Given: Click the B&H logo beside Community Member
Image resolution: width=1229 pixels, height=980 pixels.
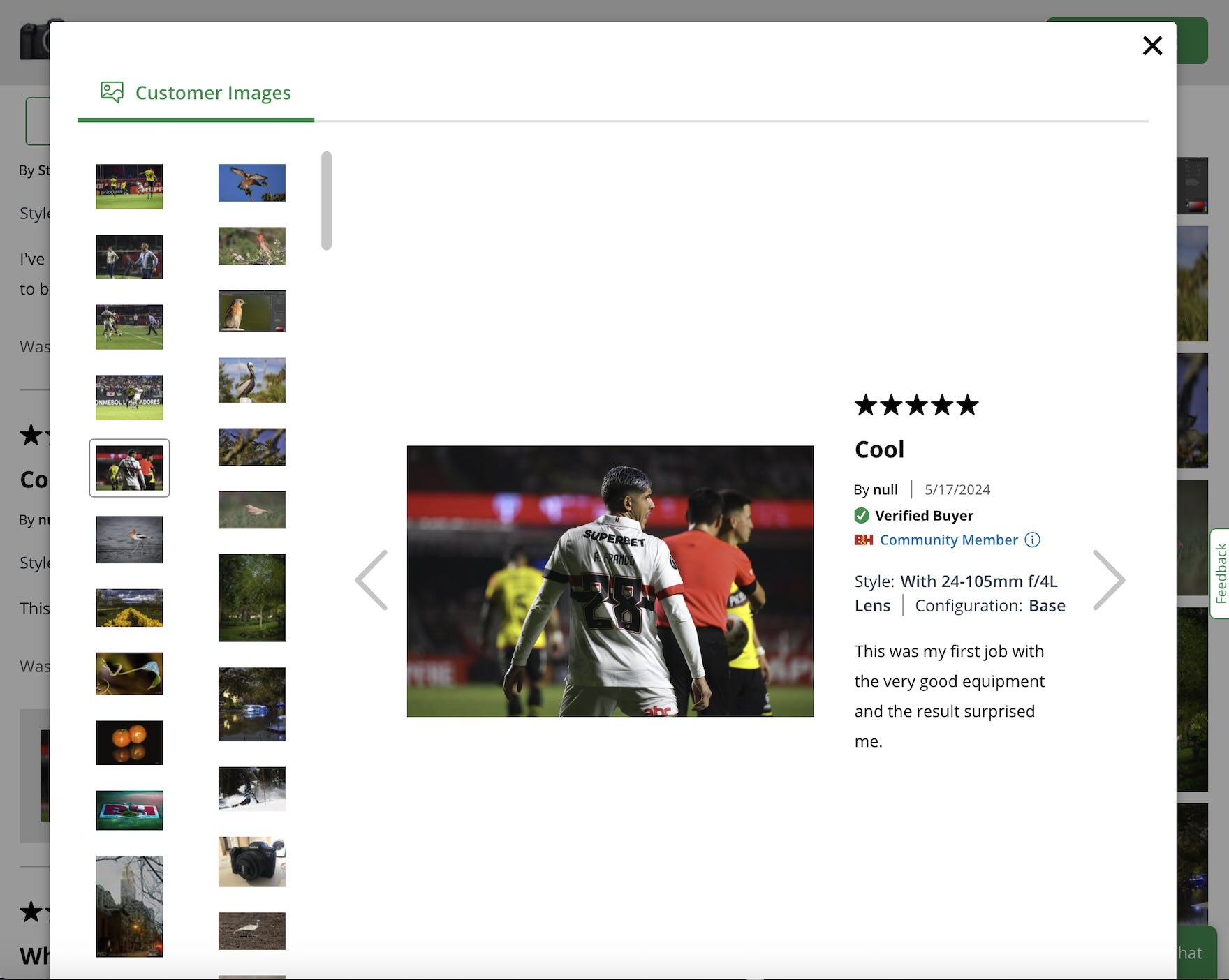Looking at the screenshot, I should (x=864, y=540).
